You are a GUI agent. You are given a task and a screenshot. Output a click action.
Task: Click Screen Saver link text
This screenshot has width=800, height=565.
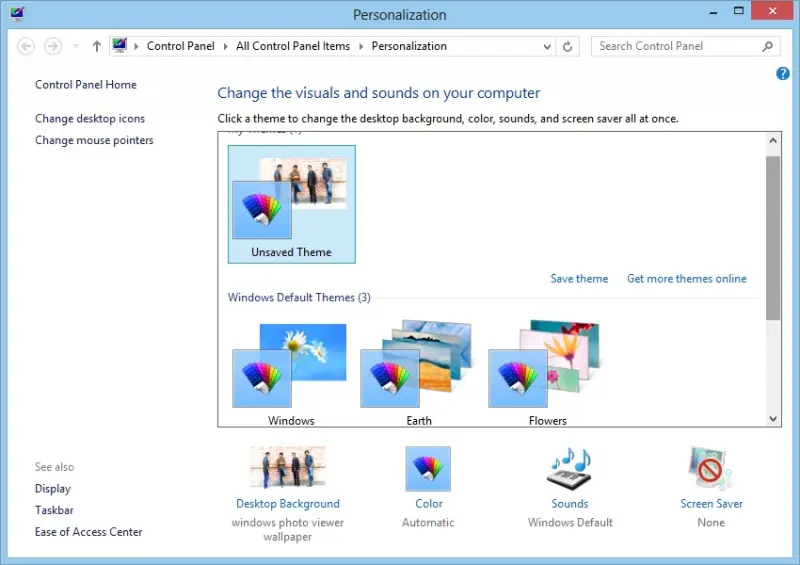[711, 504]
